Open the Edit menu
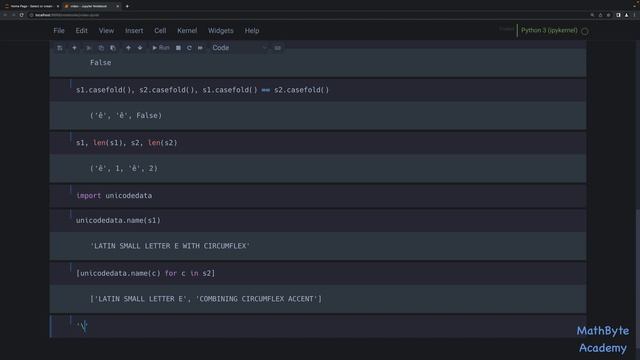 [81, 31]
